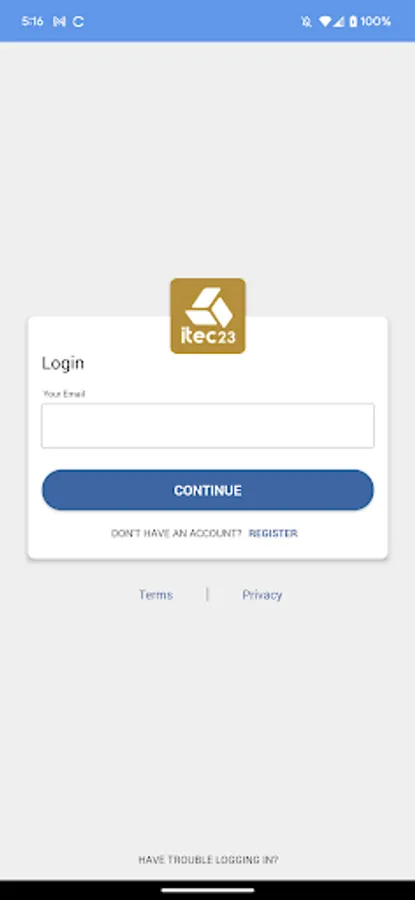Tap the Your Email label
Image resolution: width=415 pixels, height=900 pixels.
[64, 394]
